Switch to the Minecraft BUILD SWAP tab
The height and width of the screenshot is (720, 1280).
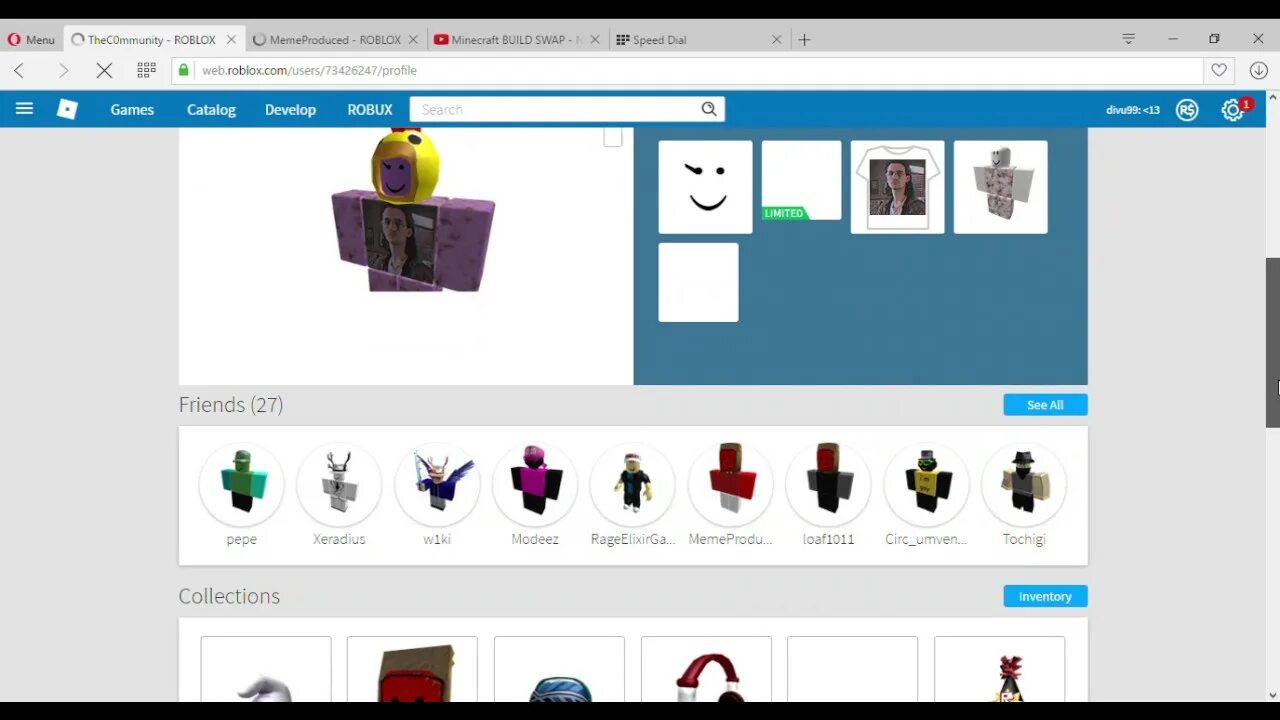point(517,40)
